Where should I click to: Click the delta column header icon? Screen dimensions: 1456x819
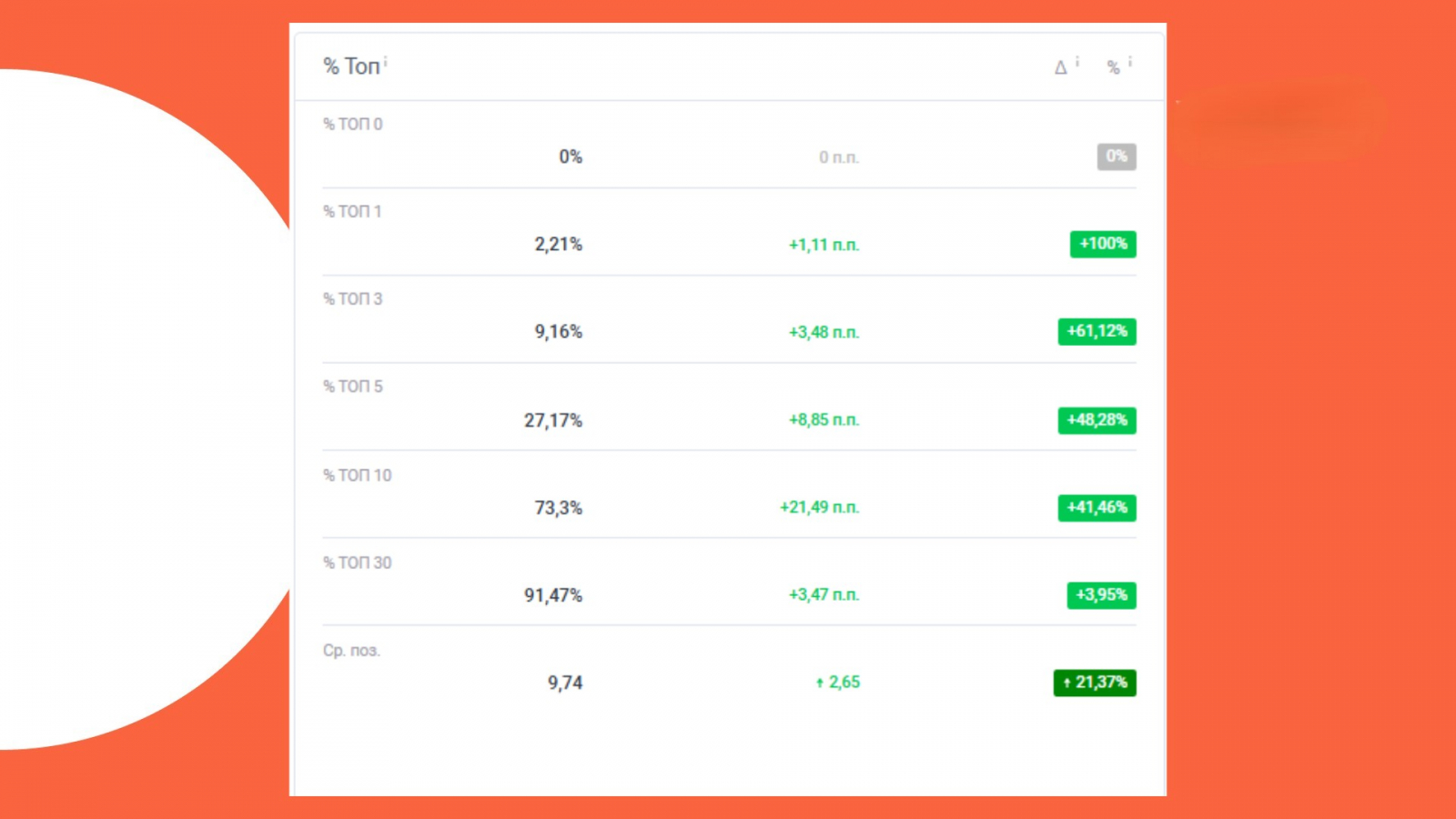(x=1060, y=67)
